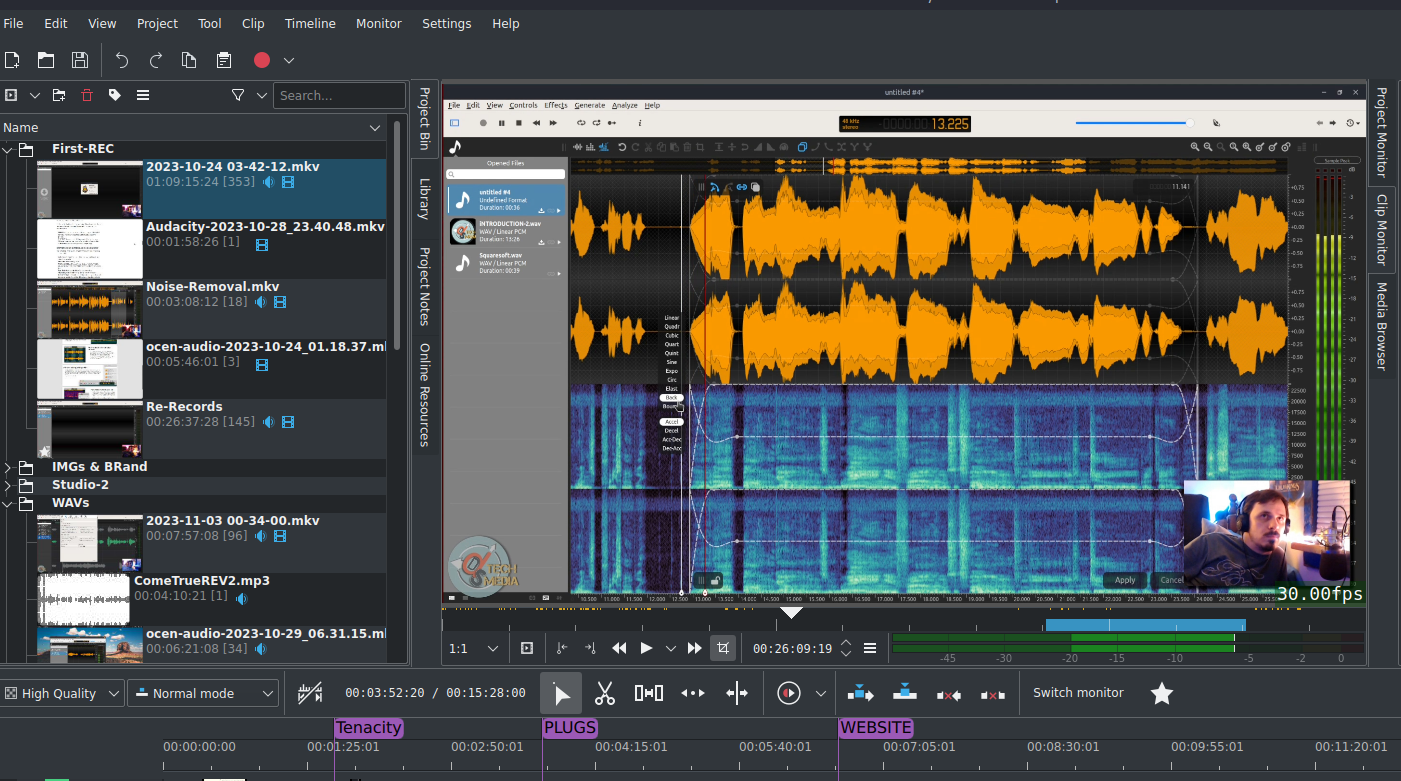
Task: Click the Add Clip icon in project bin
Action: pyautogui.click(x=11, y=95)
